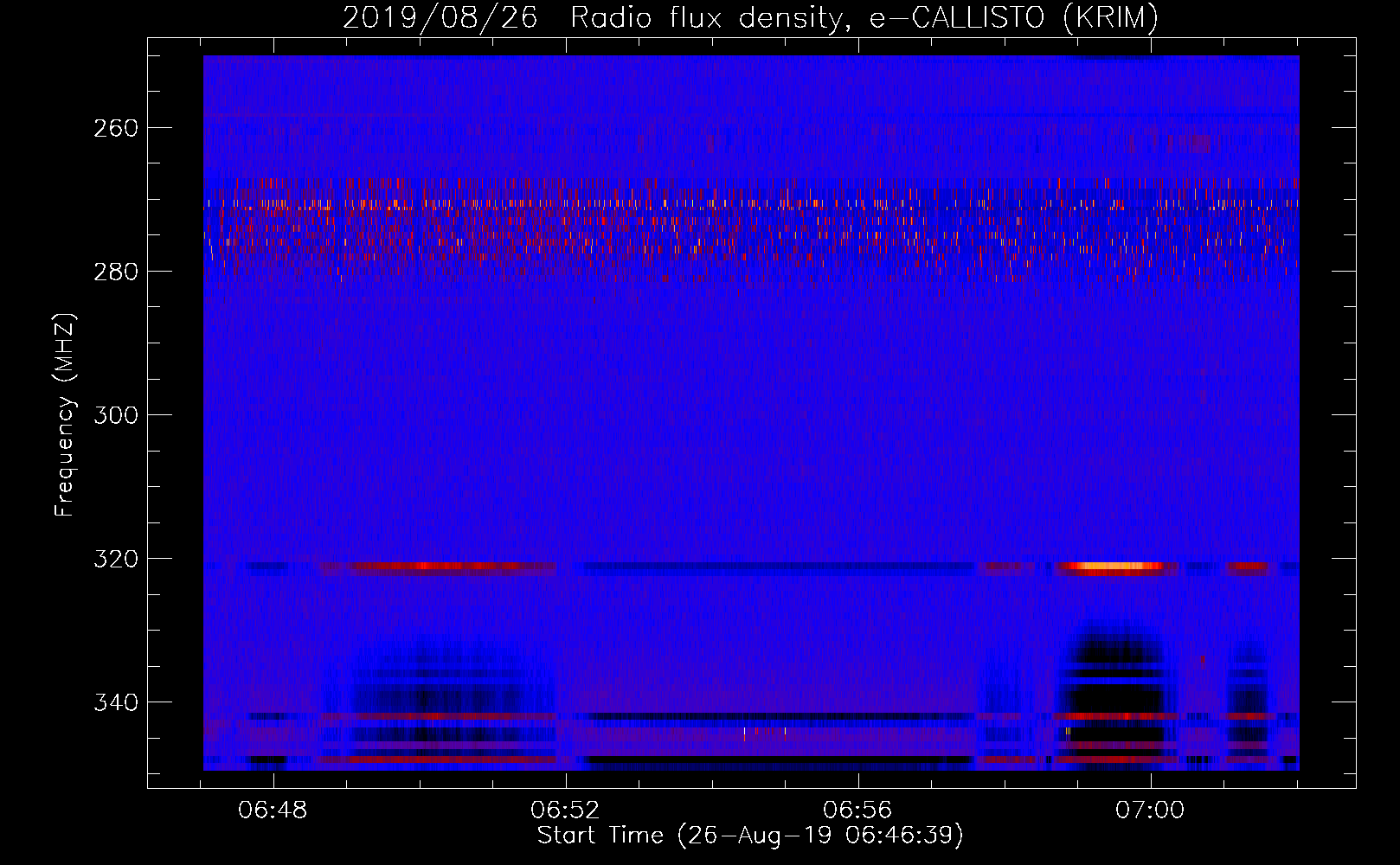Select the 06:52 time tick label
The image size is (1400, 865).
566,810
